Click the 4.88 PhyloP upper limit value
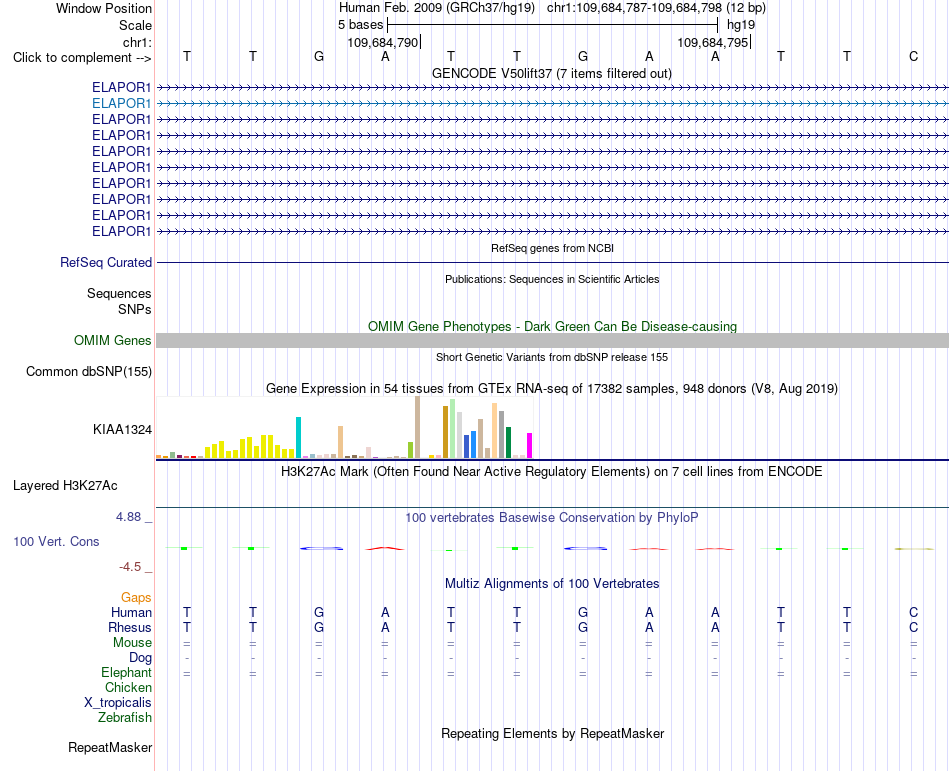The height and width of the screenshot is (771, 950). click(128, 517)
